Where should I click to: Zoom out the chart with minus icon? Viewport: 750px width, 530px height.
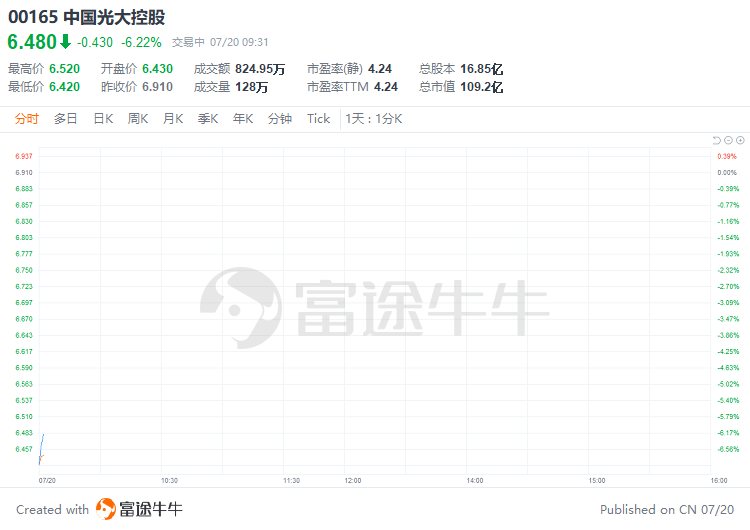point(728,140)
